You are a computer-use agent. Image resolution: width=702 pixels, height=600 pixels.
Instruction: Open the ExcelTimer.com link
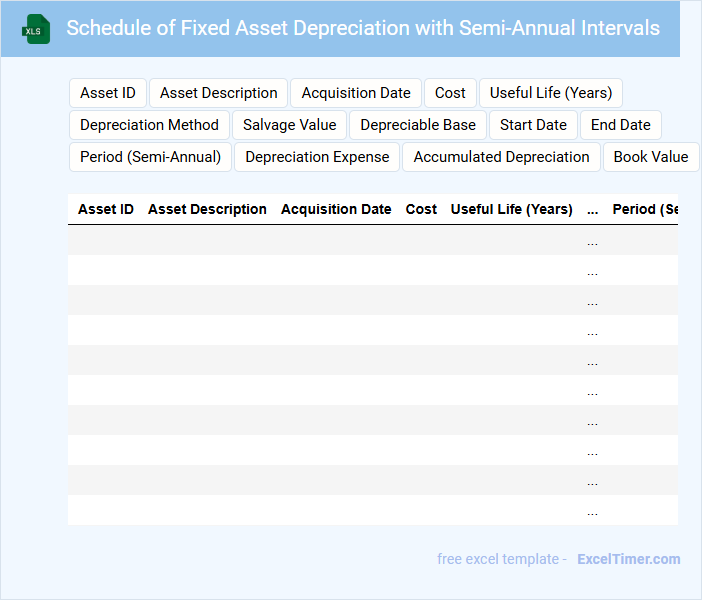coord(629,559)
